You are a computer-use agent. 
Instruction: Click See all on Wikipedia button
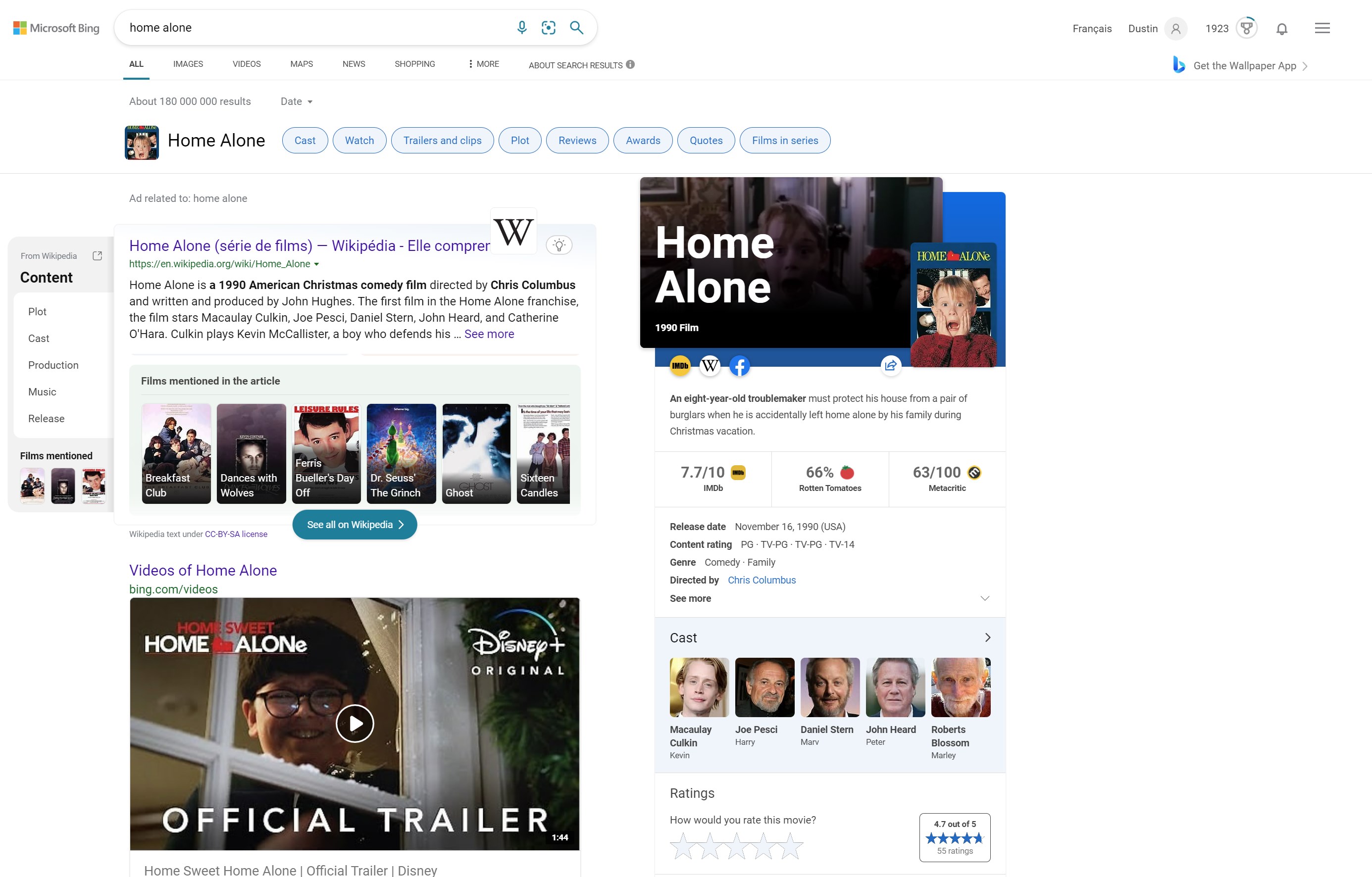point(355,525)
